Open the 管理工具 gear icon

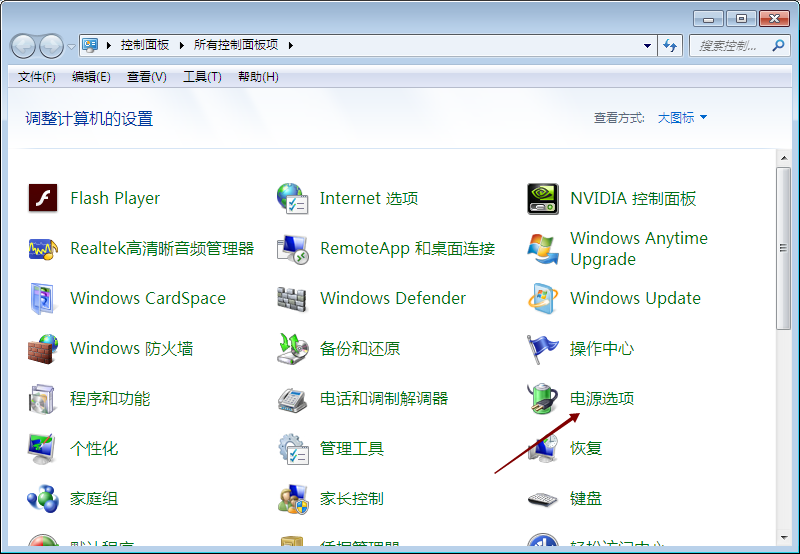tap(293, 449)
